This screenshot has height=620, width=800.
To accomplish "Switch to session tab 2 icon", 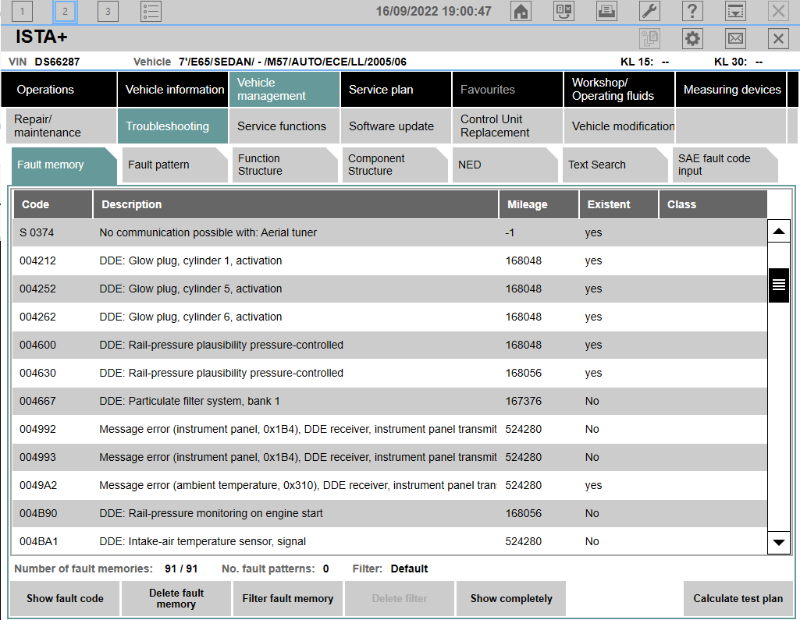I will coord(65,11).
